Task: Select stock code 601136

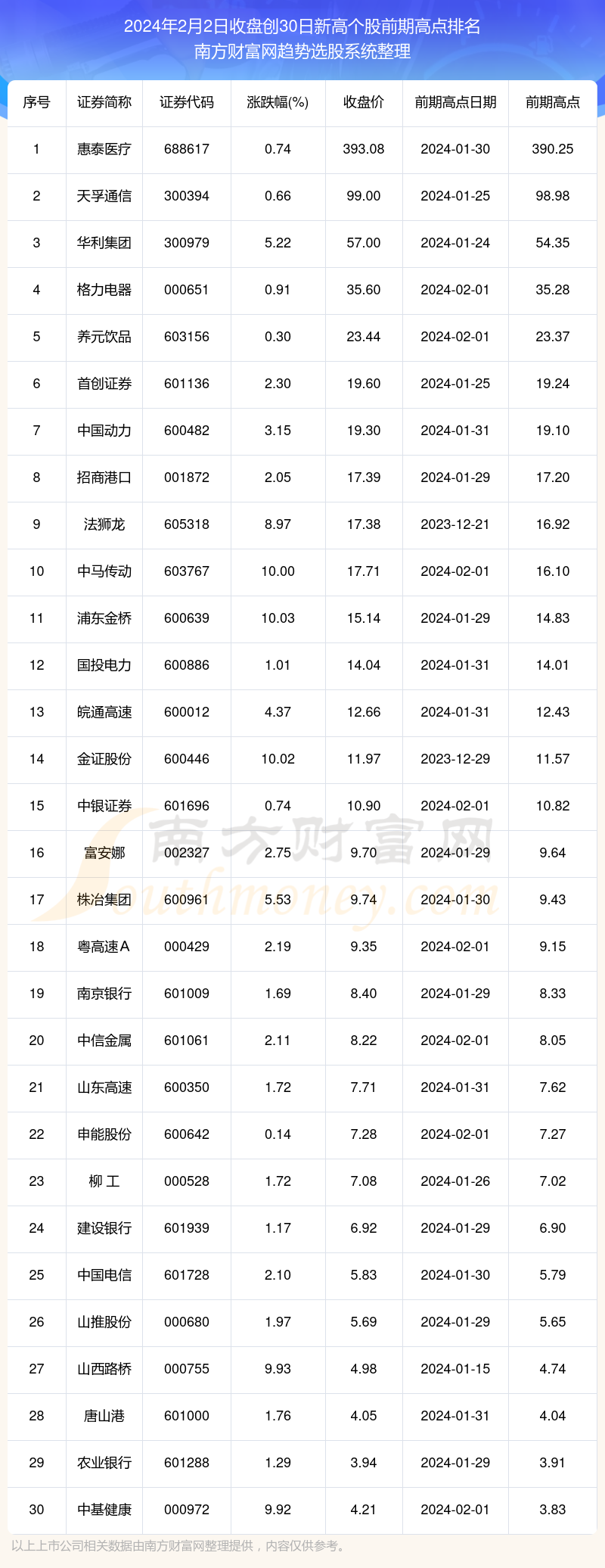Action: 187,384
